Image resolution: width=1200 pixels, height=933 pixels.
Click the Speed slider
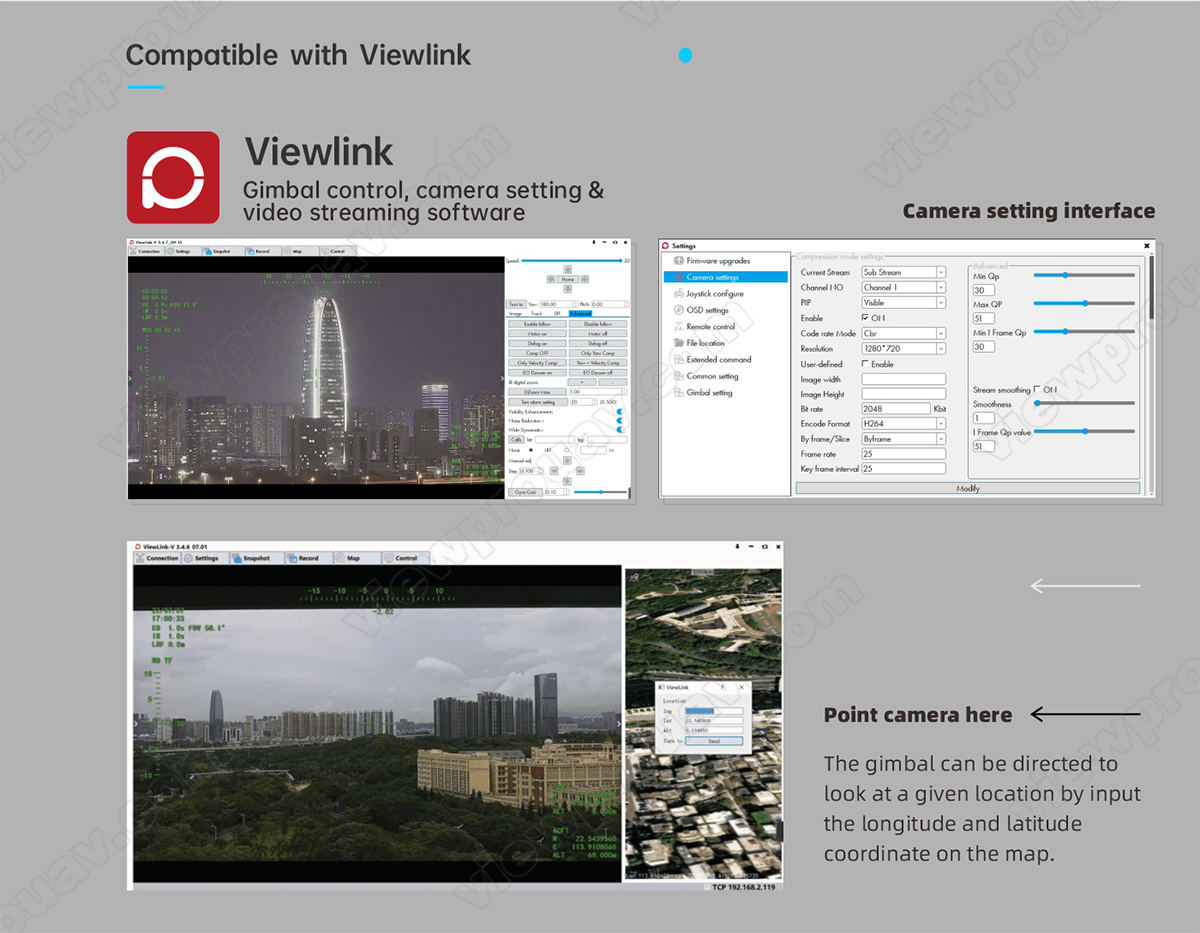(x=571, y=260)
